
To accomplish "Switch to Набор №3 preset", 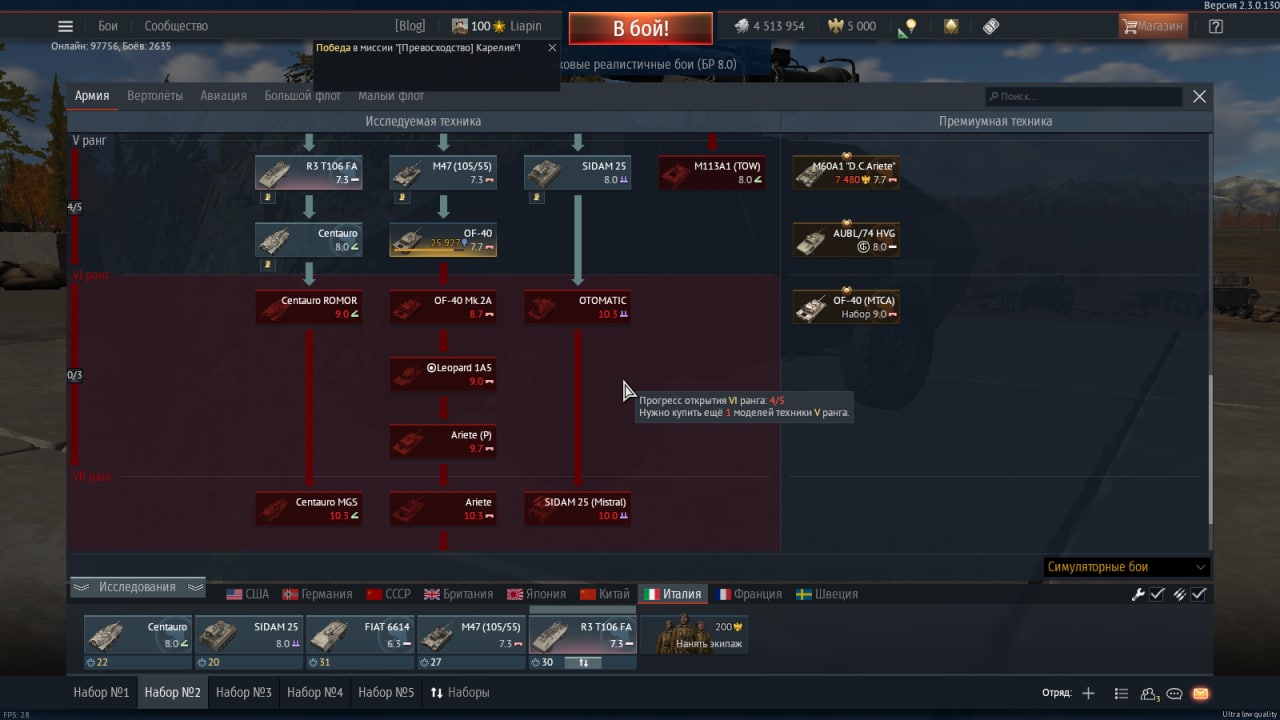I will pos(244,692).
